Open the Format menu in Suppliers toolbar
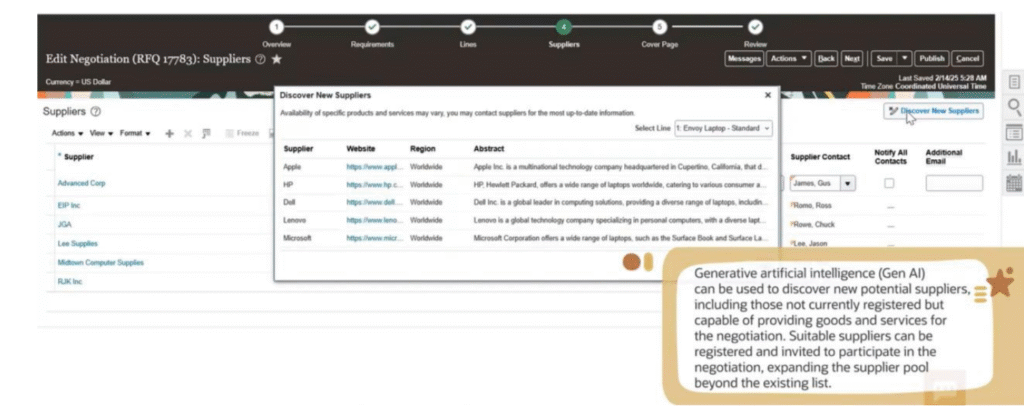Image resolution: width=1024 pixels, height=406 pixels. (135, 133)
